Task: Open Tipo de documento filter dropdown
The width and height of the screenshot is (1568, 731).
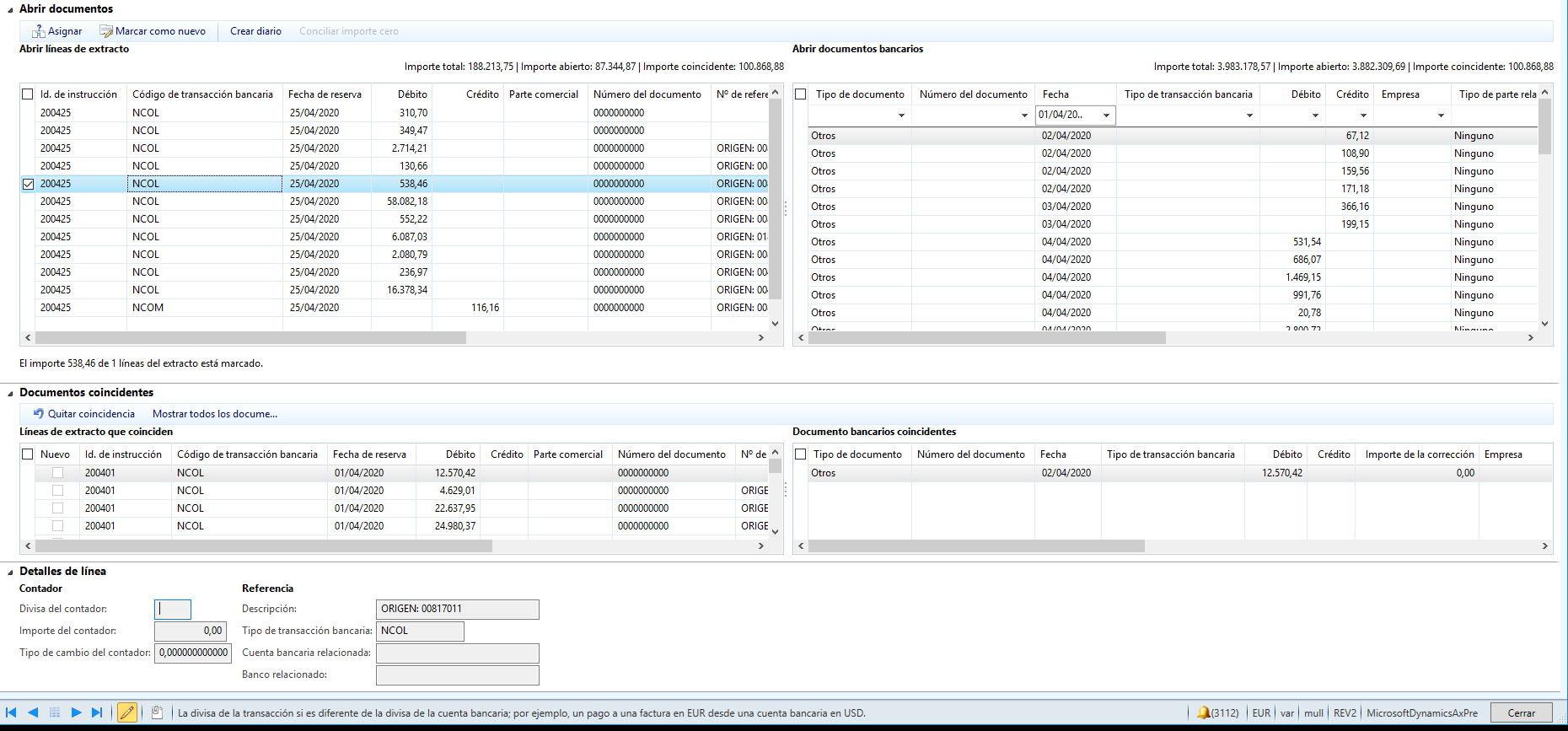Action: (x=901, y=116)
